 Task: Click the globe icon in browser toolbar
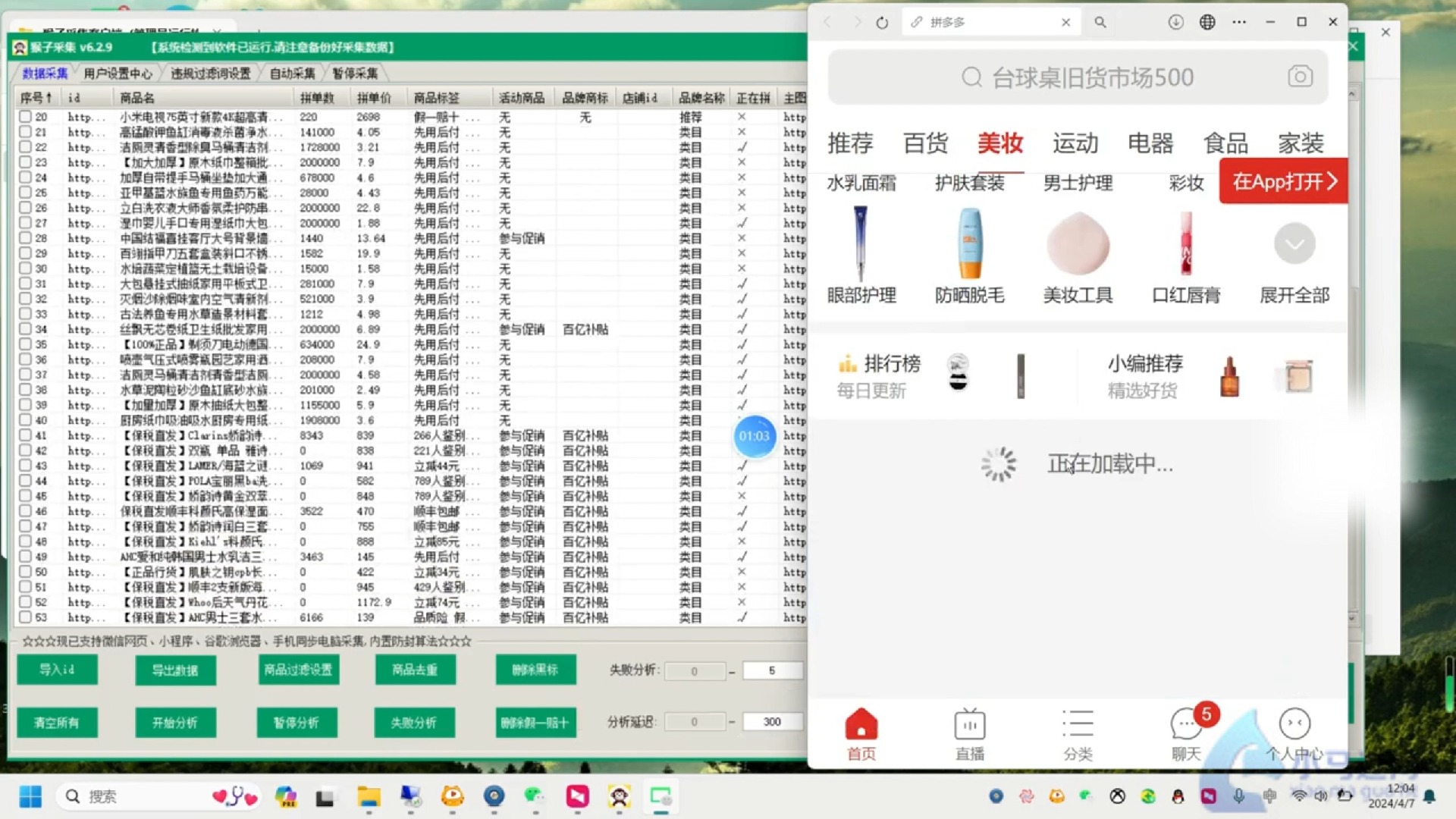click(1207, 22)
